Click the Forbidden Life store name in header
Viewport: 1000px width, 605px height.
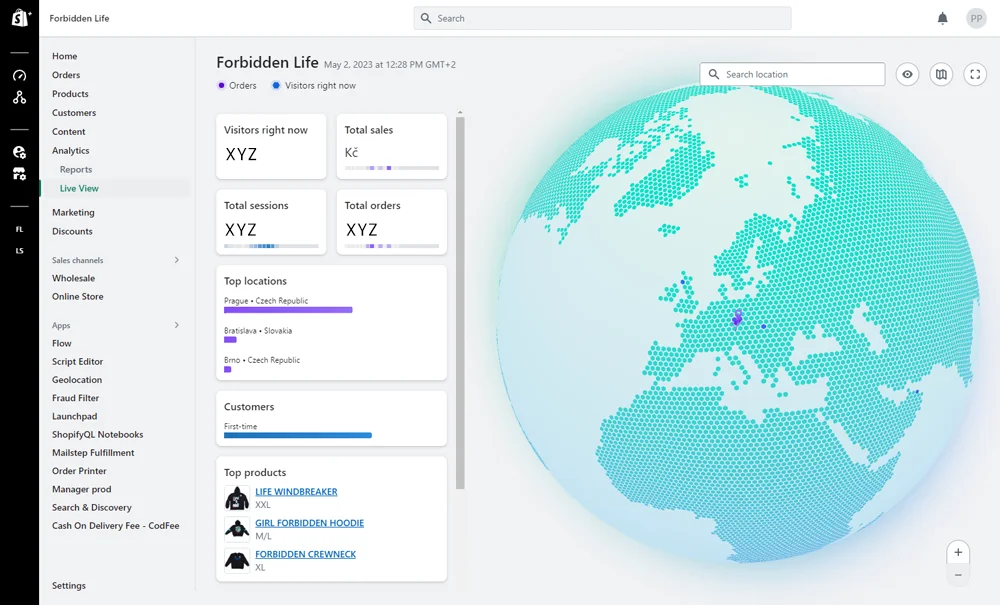pyautogui.click(x=80, y=18)
